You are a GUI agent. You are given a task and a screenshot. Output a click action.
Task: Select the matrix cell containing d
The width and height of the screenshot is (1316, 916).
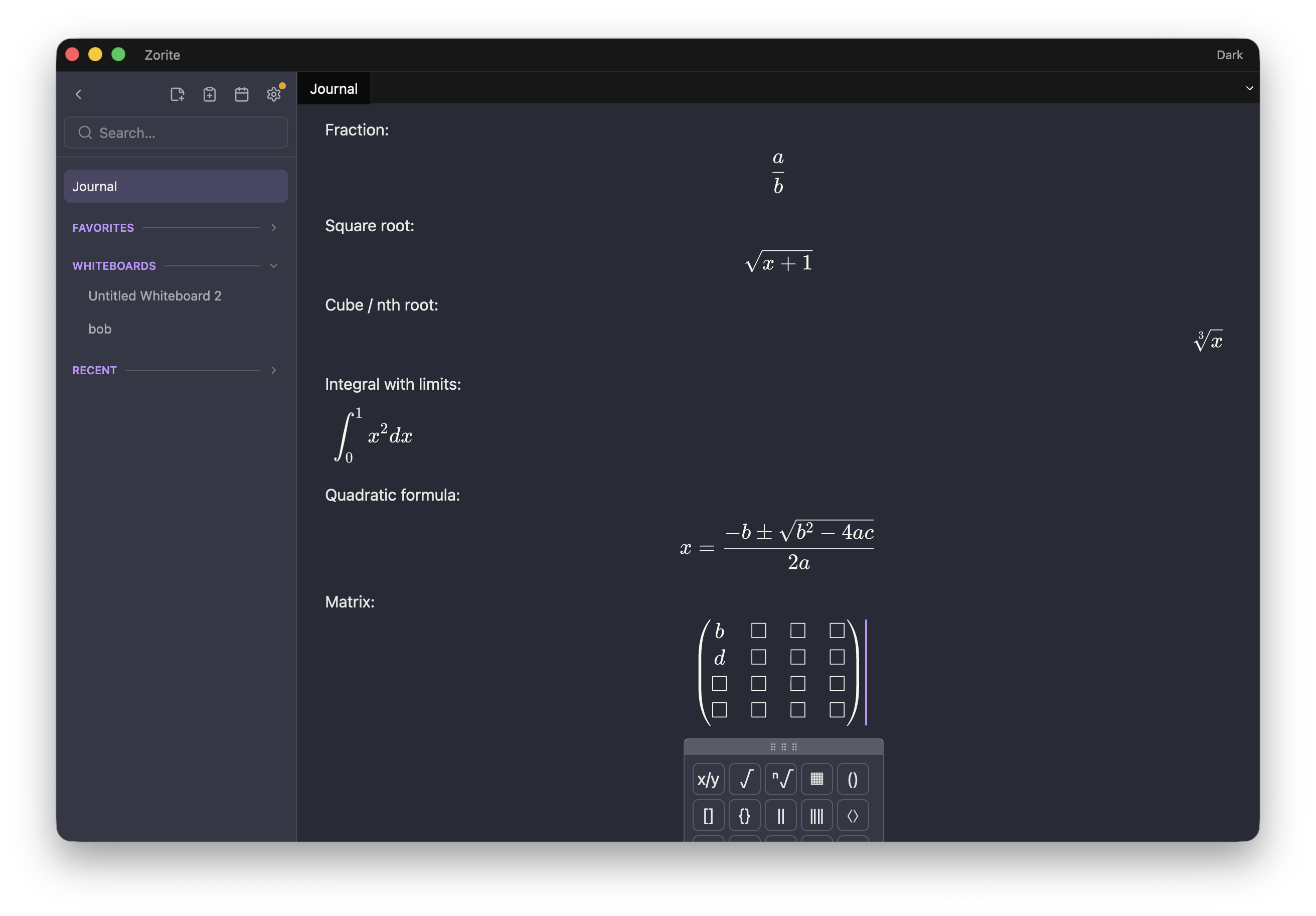tap(719, 658)
